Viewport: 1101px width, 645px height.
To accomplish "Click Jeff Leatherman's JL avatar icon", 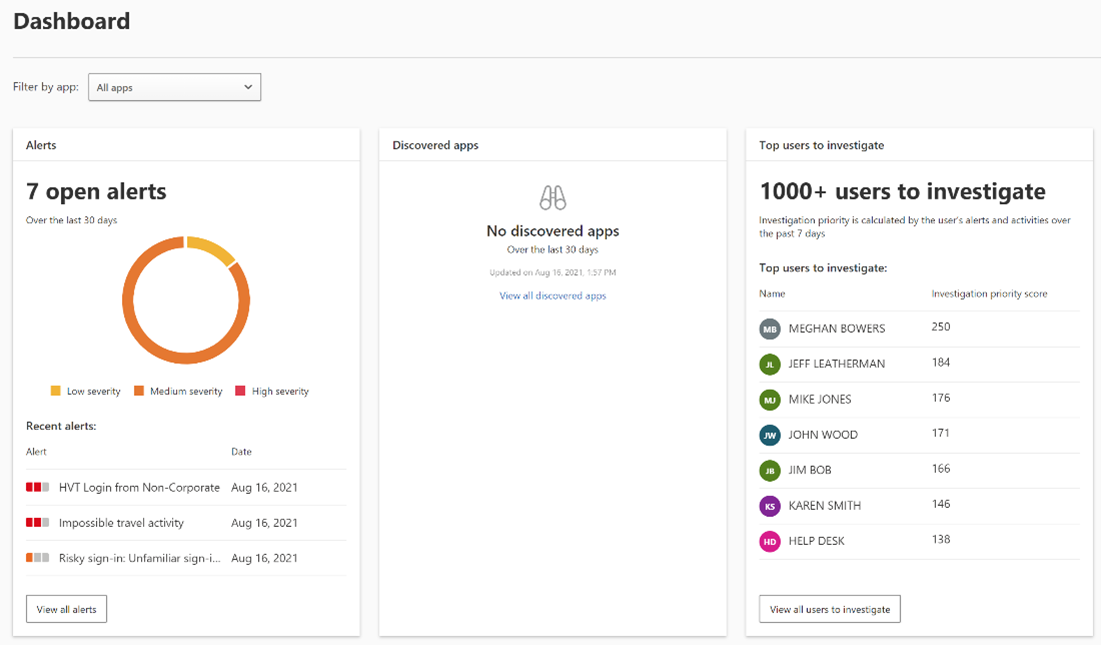I will click(769, 363).
